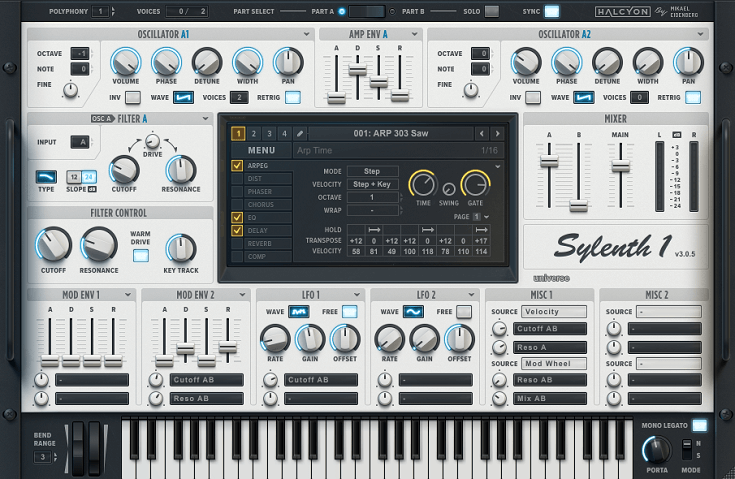Click the Porta knob
Viewport: 735px width, 479px height.
tap(657, 450)
